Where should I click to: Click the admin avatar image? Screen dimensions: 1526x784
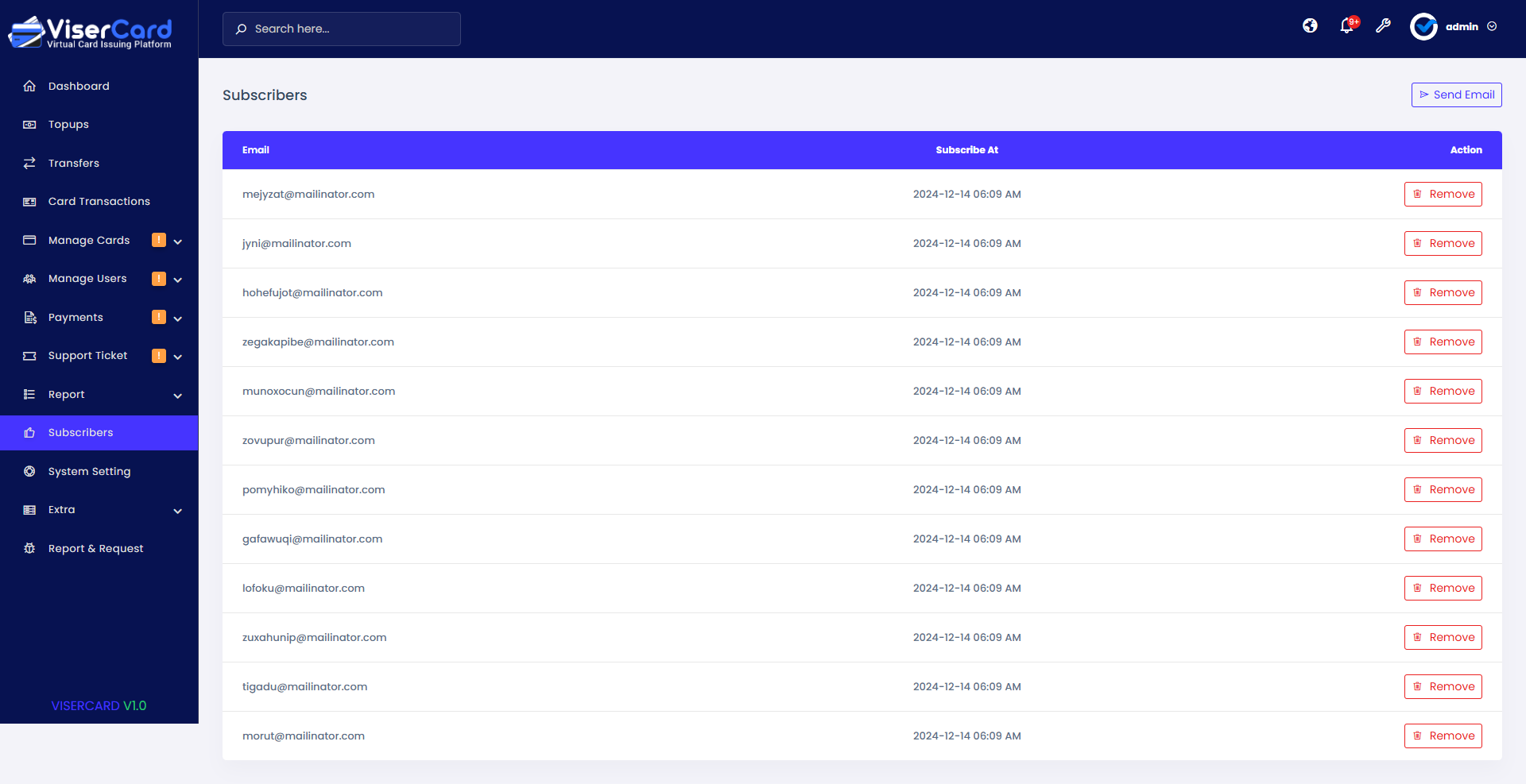(x=1423, y=26)
